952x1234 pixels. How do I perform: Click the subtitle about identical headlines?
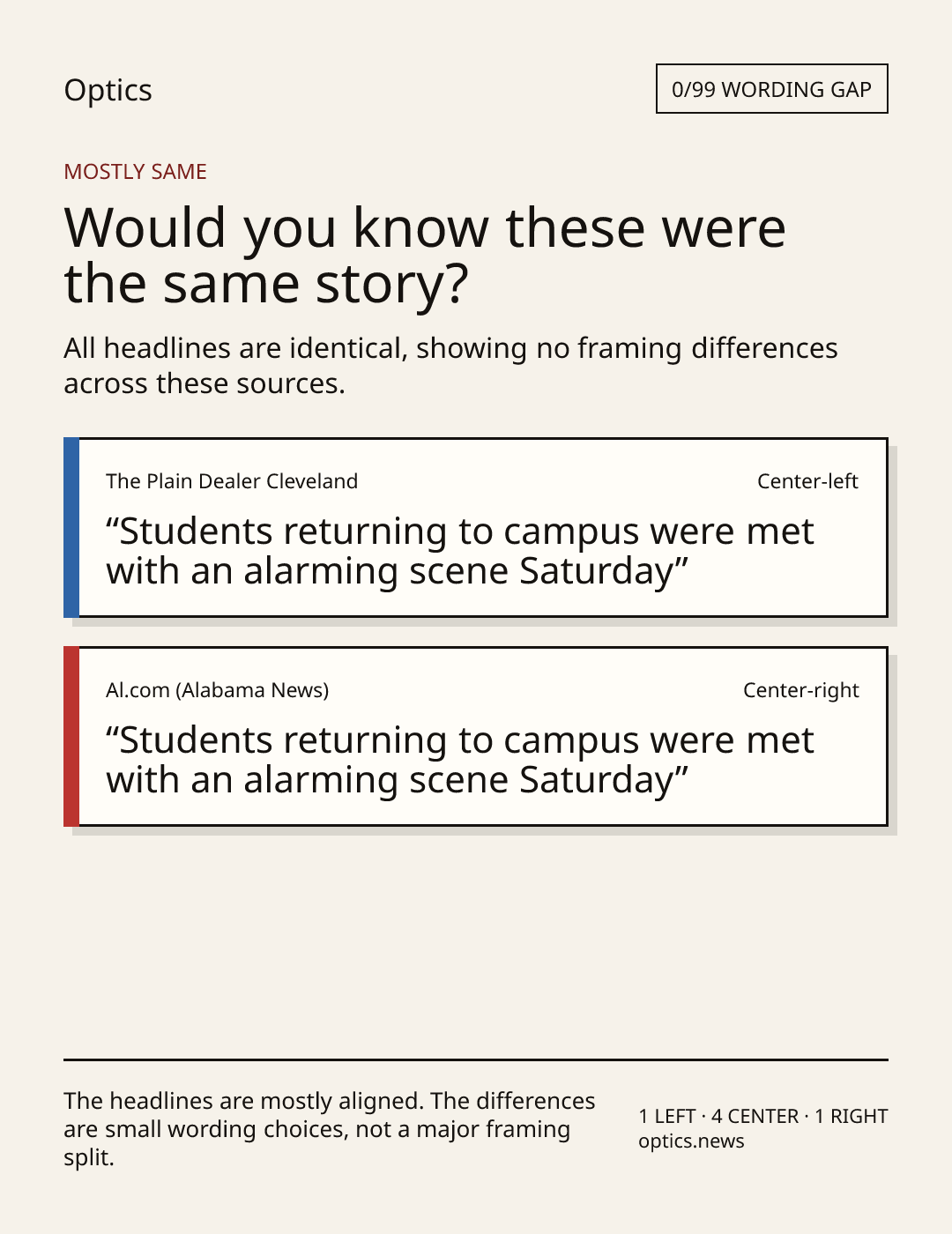click(x=450, y=366)
